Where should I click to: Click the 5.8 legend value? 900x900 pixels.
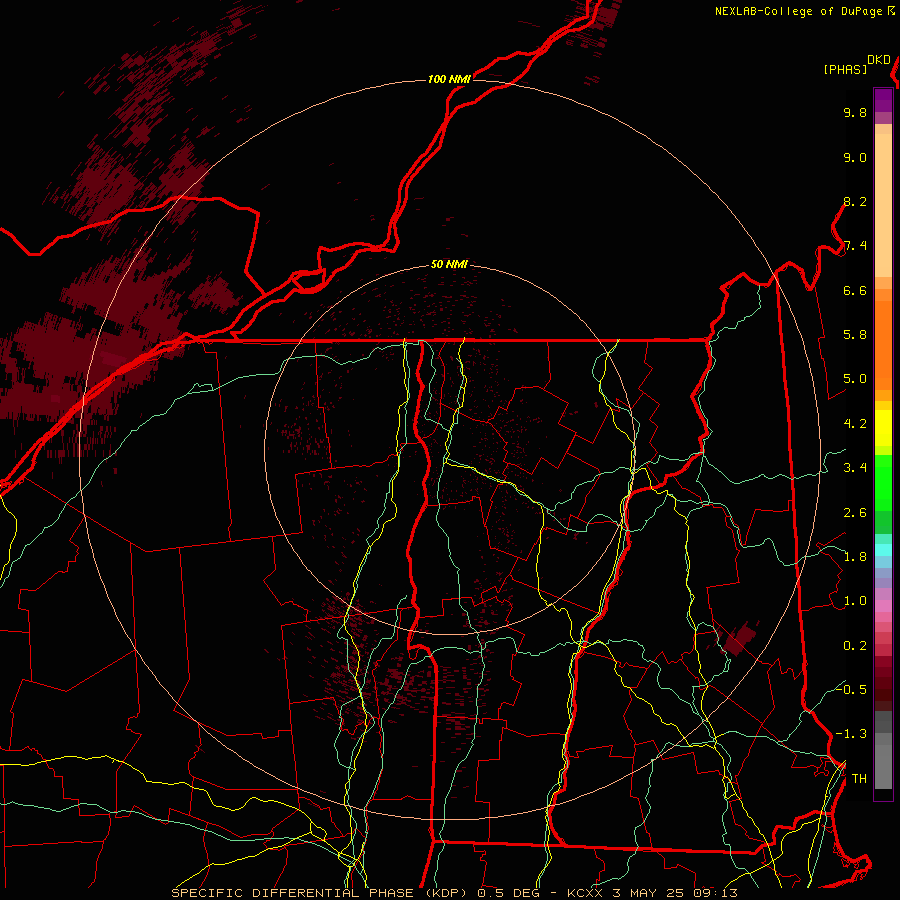tap(855, 335)
